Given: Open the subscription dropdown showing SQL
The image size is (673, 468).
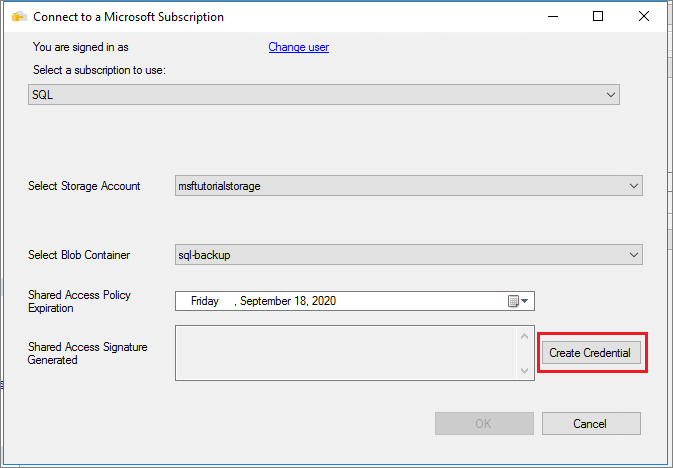Looking at the screenshot, I should pyautogui.click(x=611, y=95).
